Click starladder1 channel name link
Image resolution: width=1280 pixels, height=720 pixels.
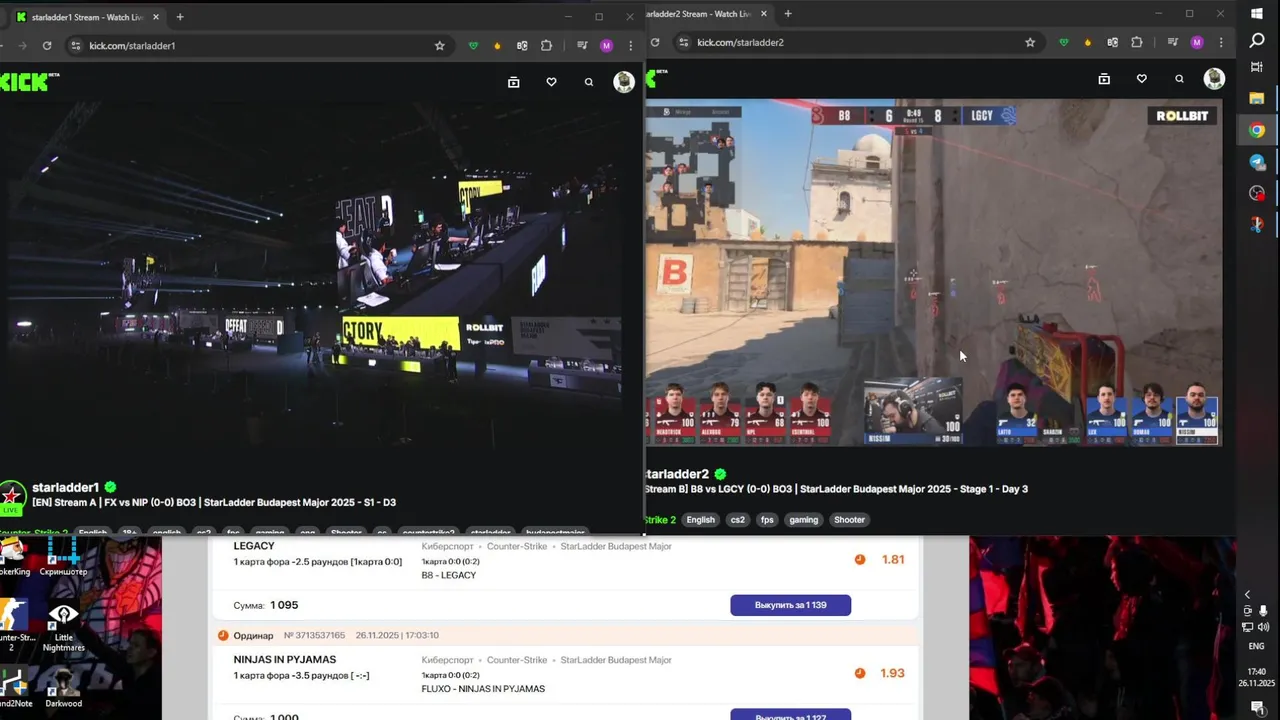66,488
